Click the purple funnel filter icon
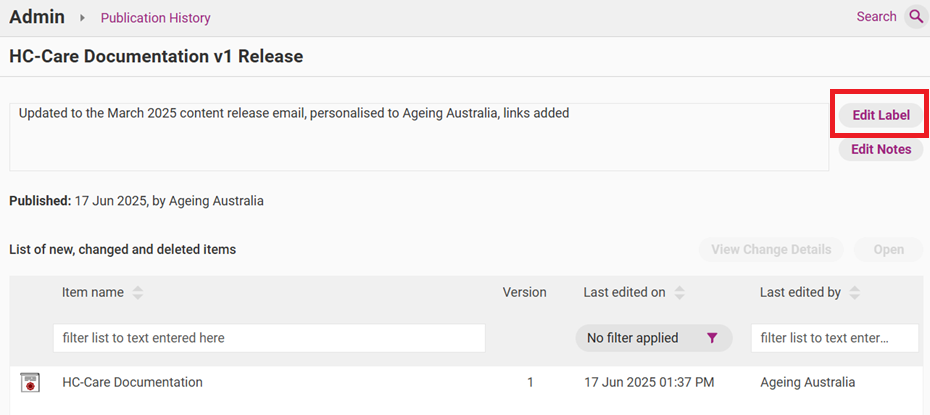 711,338
